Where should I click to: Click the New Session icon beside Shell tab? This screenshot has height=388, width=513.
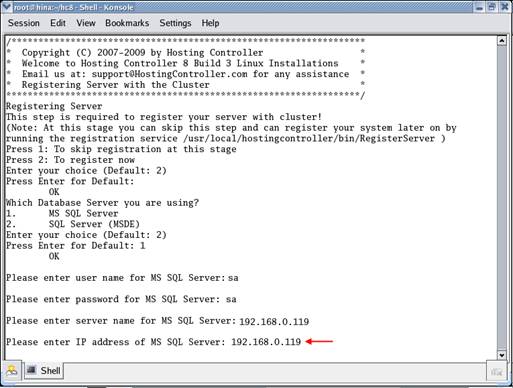12,370
